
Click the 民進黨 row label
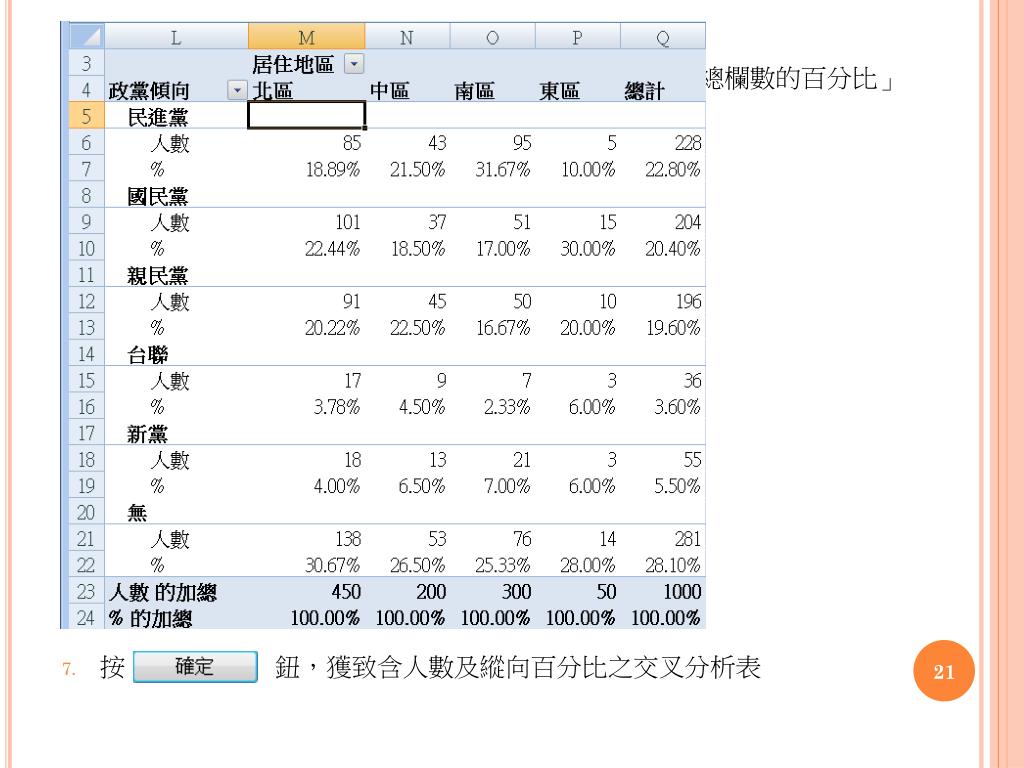coord(157,117)
